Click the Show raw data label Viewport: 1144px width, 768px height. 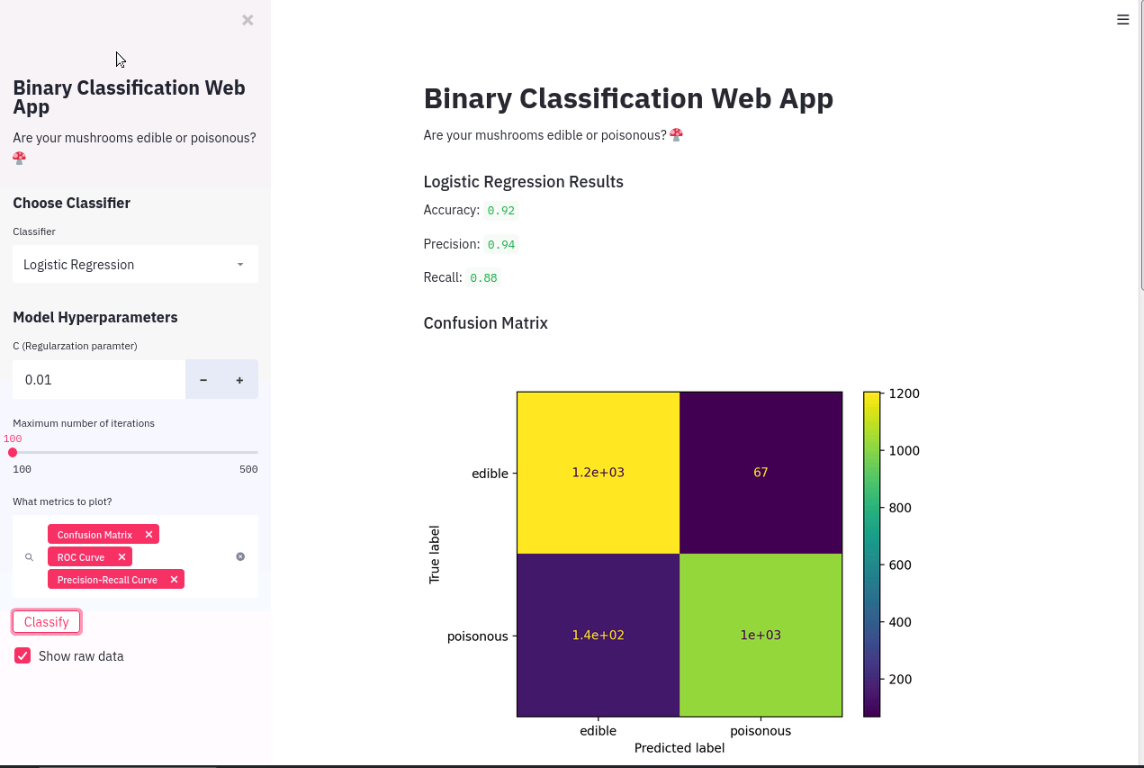[81, 656]
